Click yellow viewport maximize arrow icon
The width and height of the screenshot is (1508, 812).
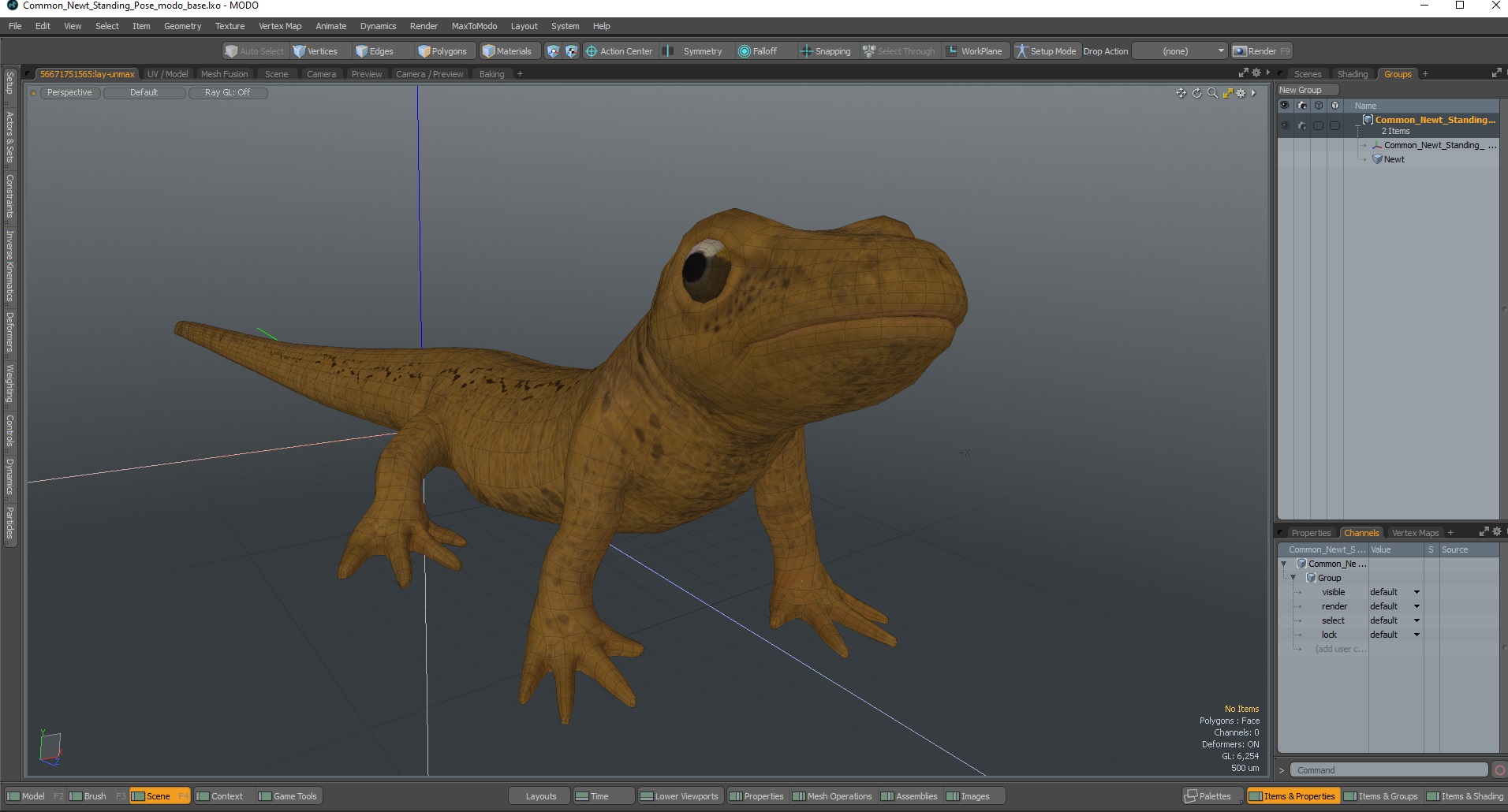click(1227, 93)
